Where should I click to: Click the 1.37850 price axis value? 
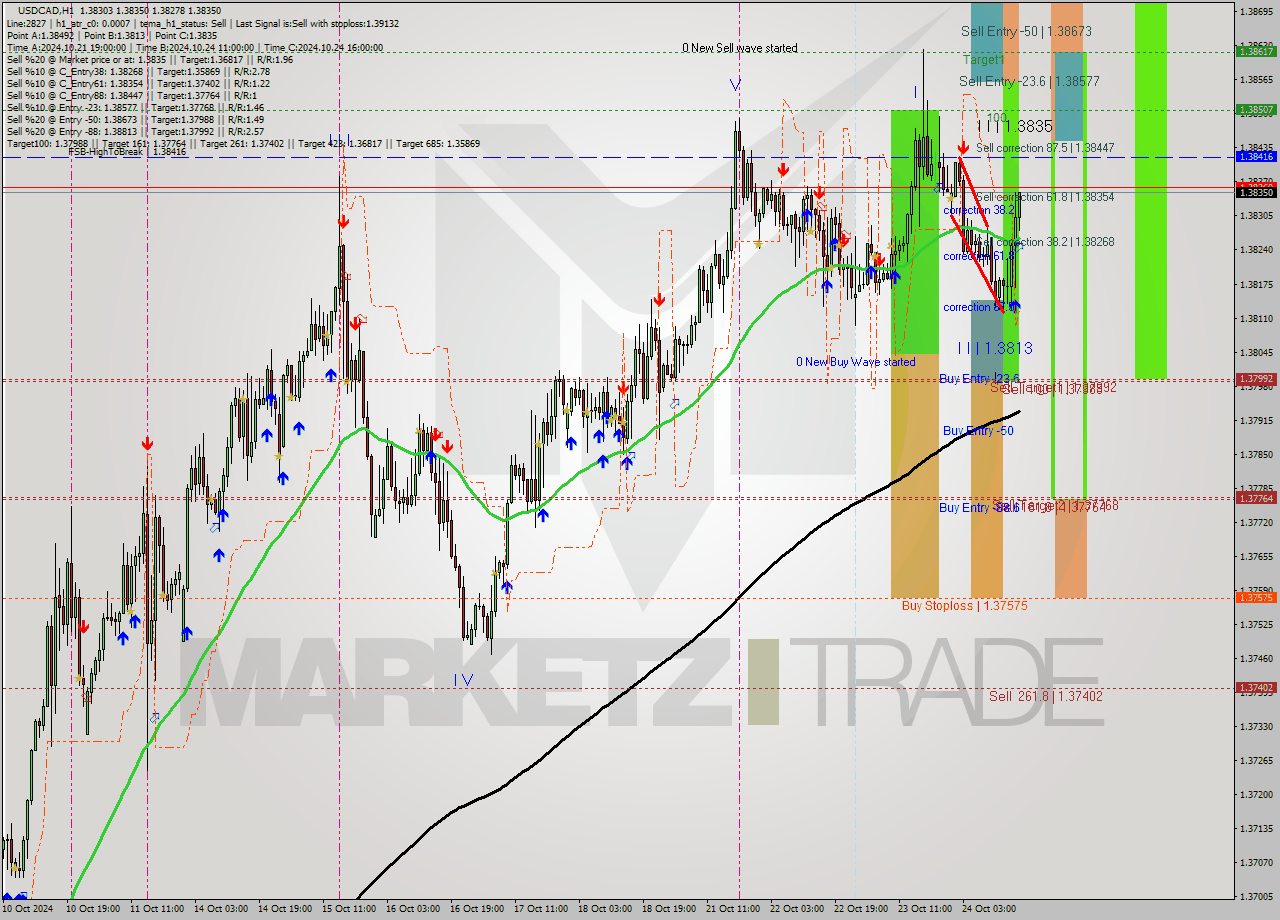pos(1256,455)
